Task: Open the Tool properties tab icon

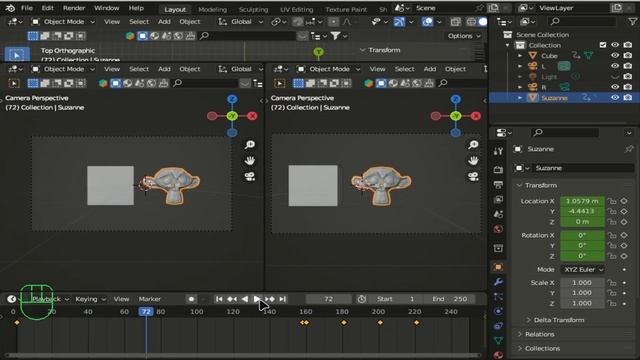Action: (x=498, y=151)
